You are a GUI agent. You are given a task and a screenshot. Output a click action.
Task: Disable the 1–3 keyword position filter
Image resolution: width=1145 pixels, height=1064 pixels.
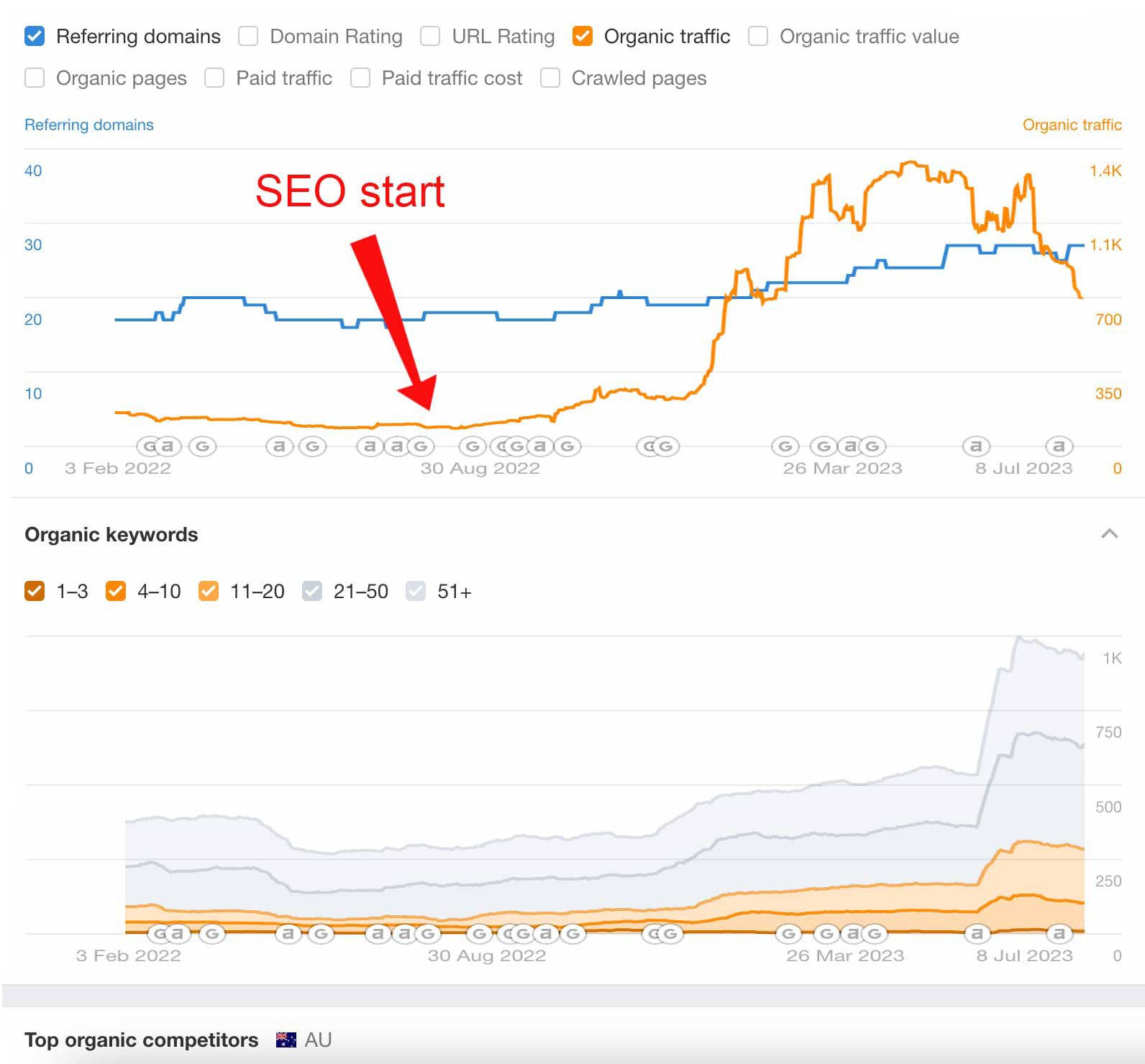click(35, 591)
